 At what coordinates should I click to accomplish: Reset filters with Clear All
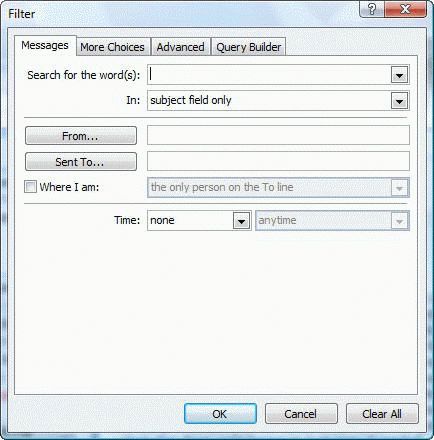(382, 414)
